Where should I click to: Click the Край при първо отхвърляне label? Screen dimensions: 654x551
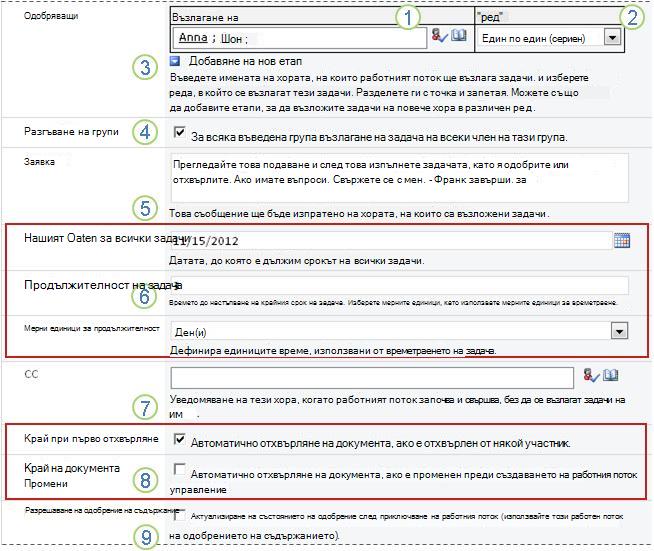point(91,439)
